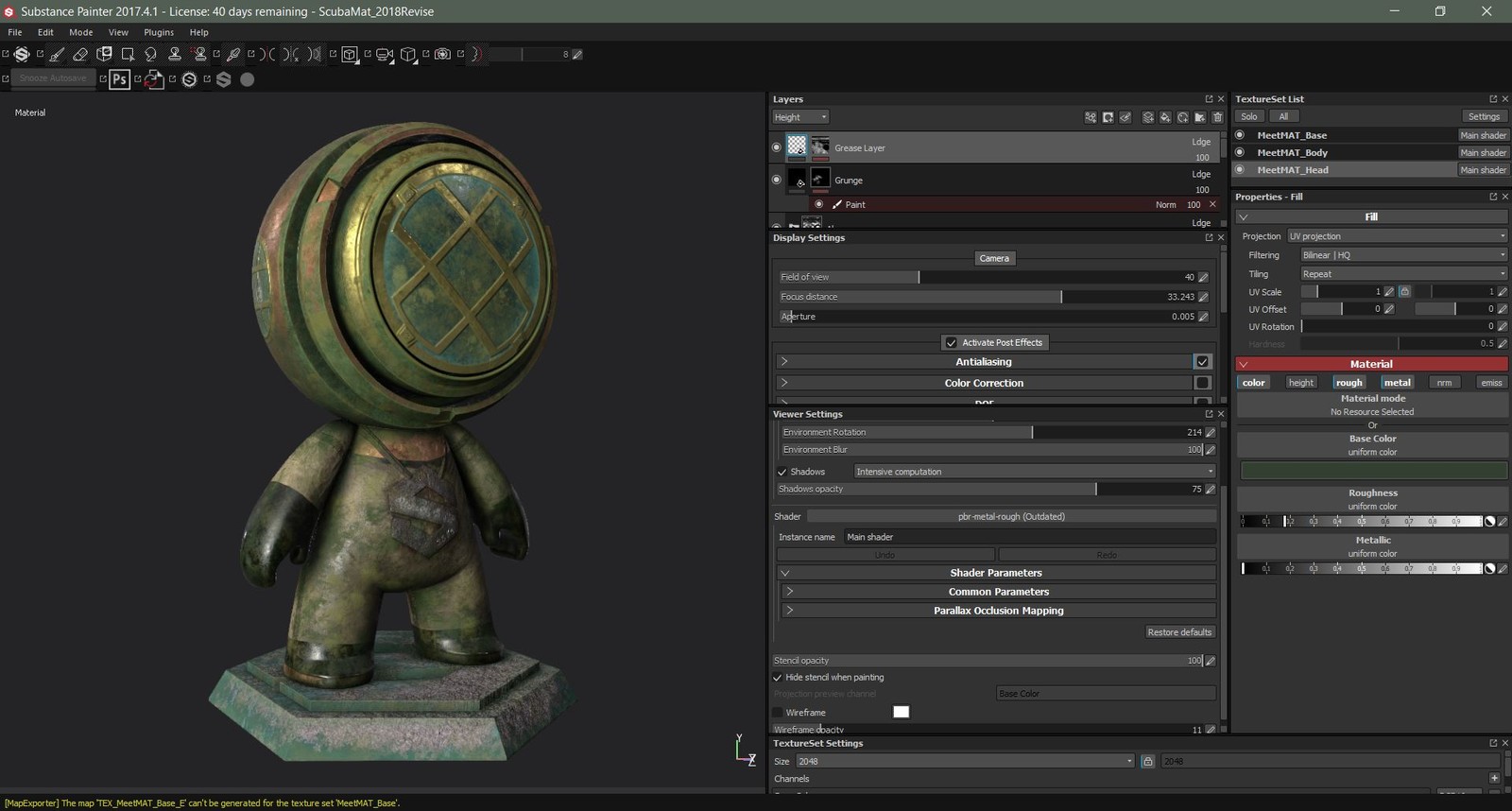Open the Projection UV projection dropdown
1512x811 pixels.
tap(1397, 236)
